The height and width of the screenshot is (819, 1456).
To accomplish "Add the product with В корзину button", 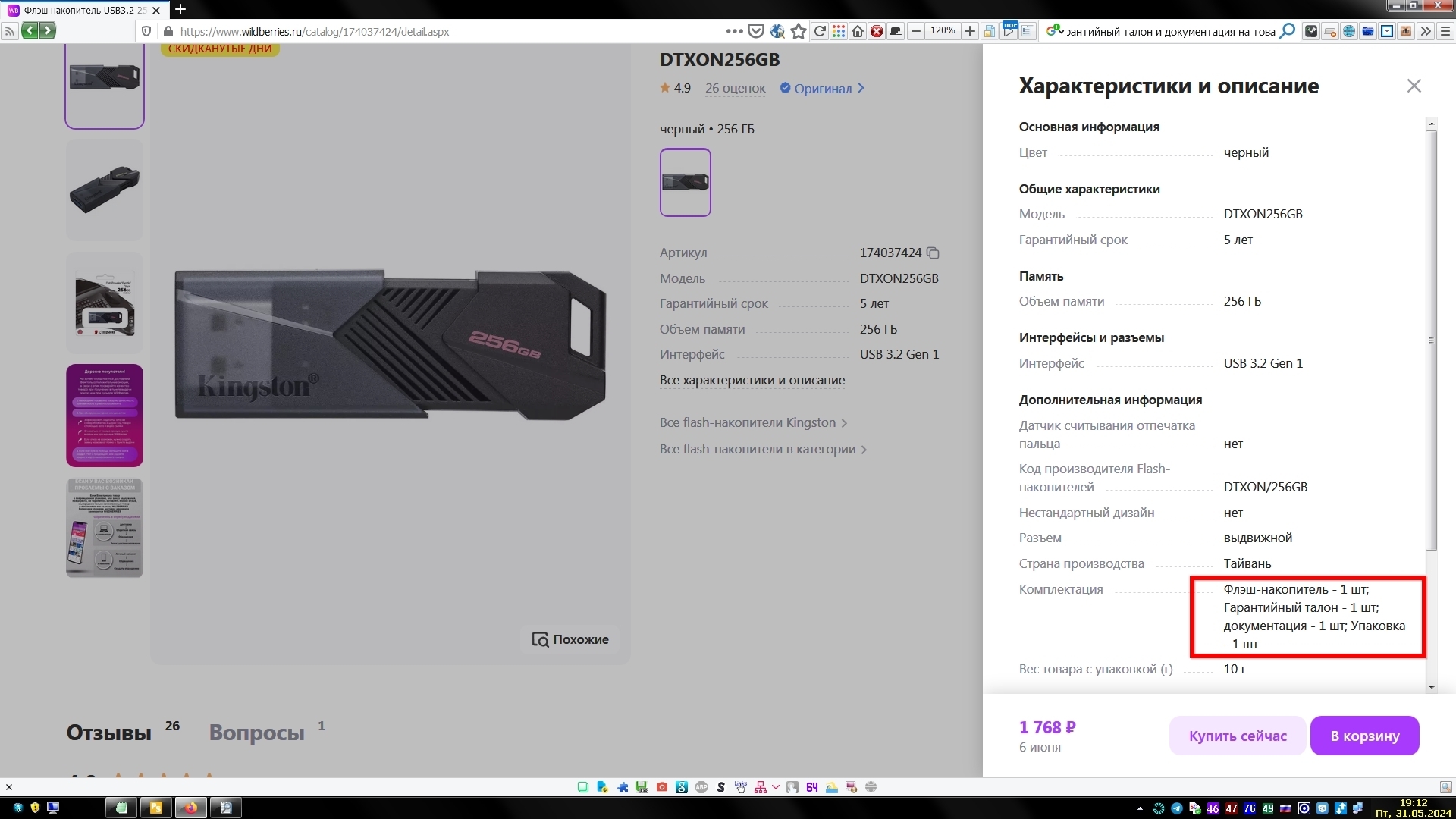I will (x=1365, y=736).
